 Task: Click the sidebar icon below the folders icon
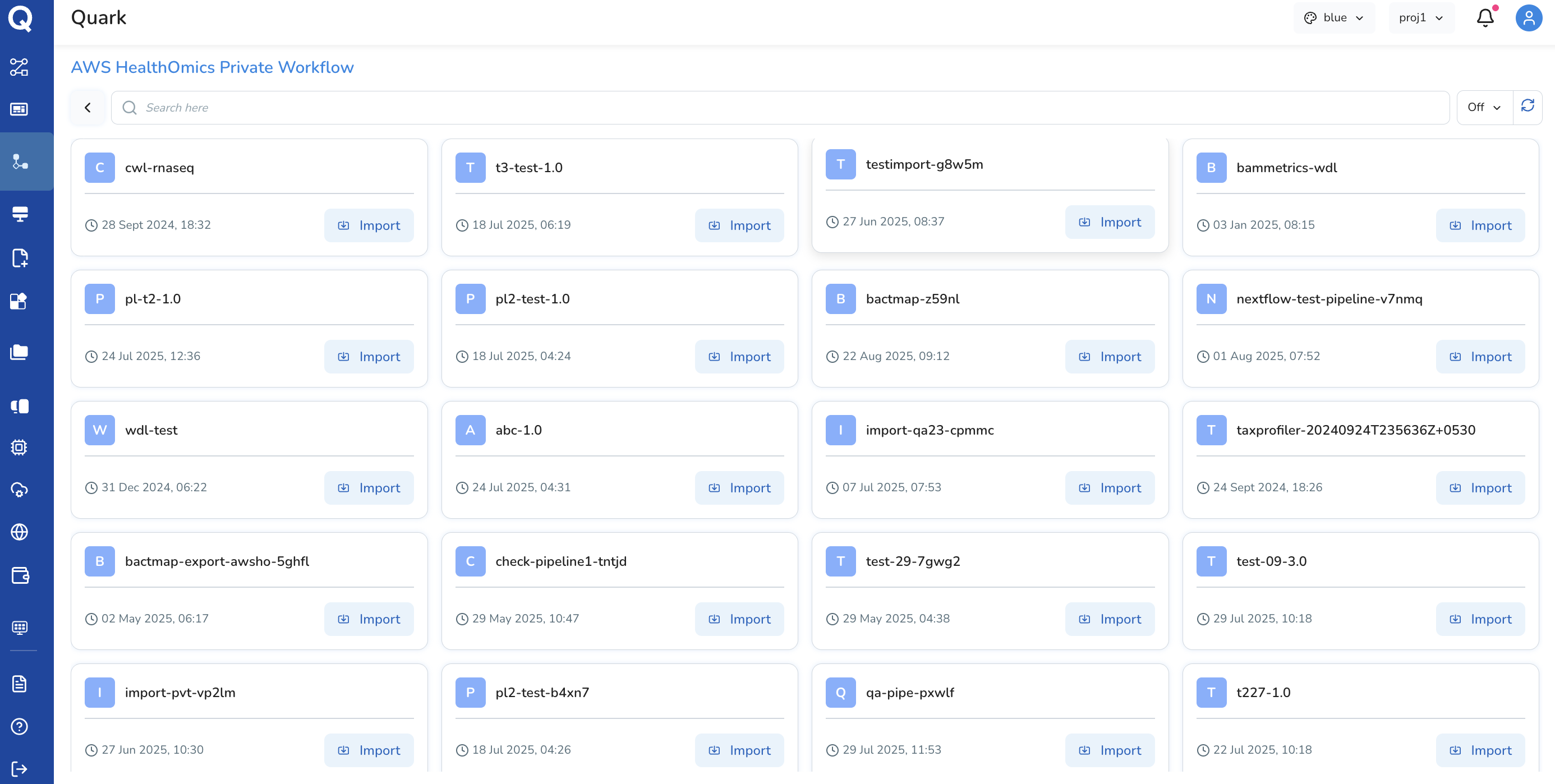[19, 406]
